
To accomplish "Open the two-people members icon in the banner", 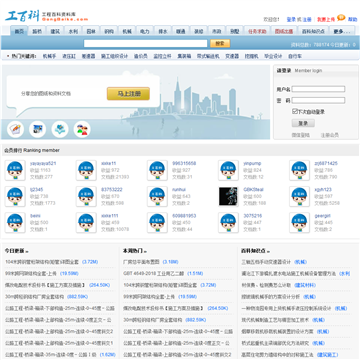I will click(82, 129).
